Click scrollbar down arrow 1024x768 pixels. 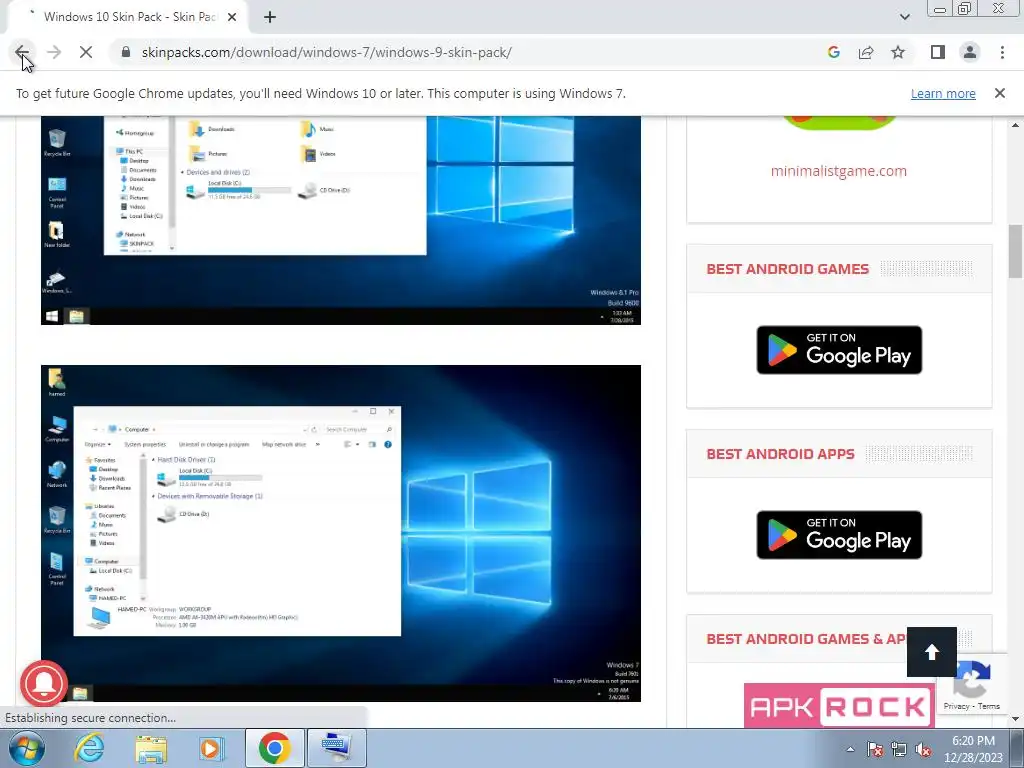click(x=1015, y=720)
